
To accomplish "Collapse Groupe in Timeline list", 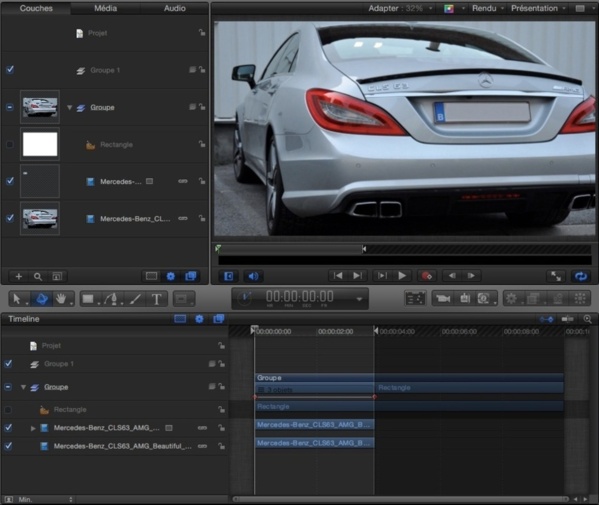I will (x=23, y=387).
